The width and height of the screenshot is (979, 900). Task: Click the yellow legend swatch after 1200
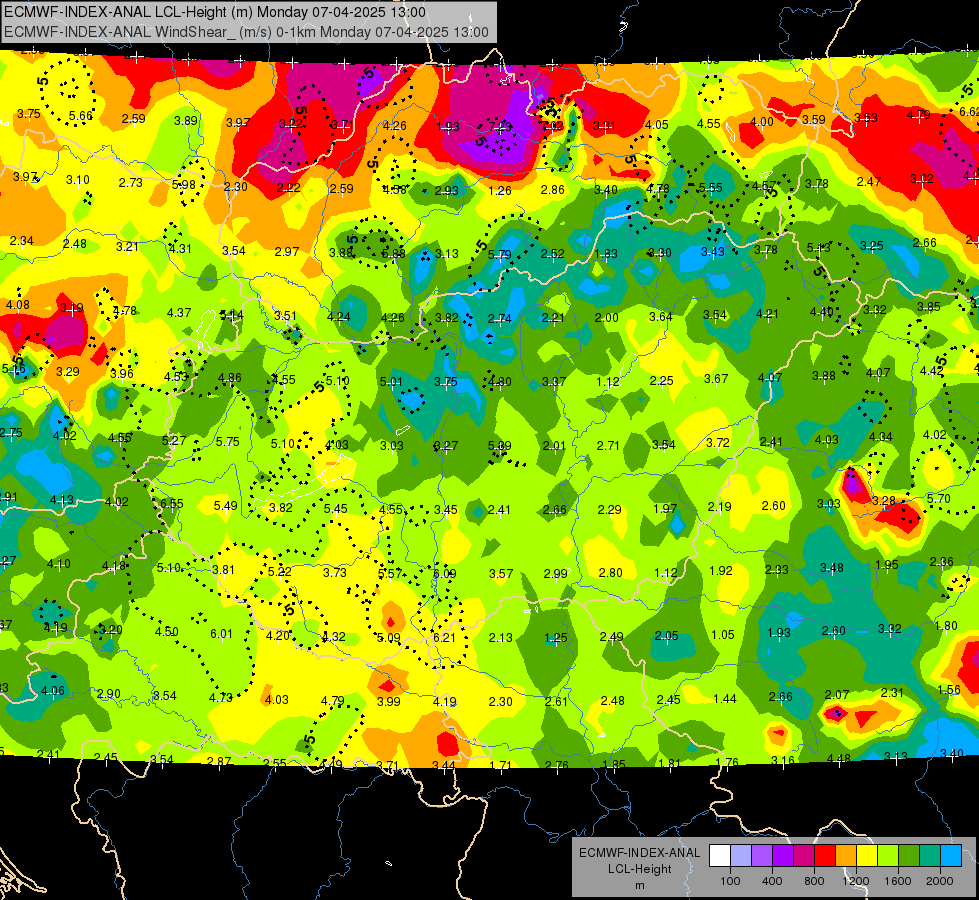(x=867, y=856)
